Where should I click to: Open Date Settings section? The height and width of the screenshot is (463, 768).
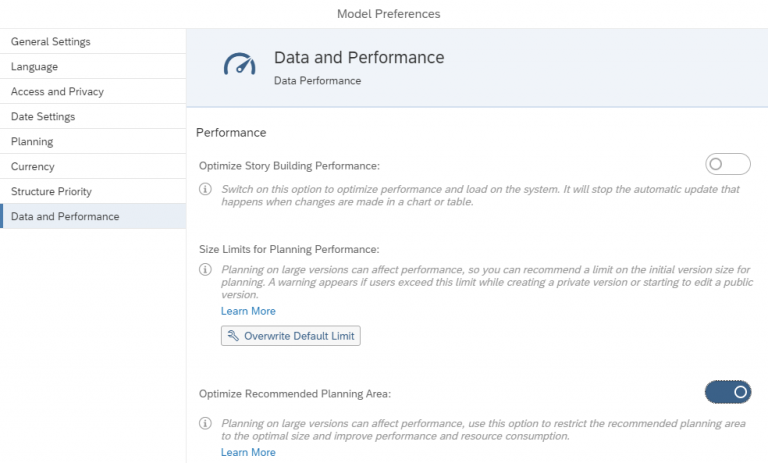click(93, 116)
